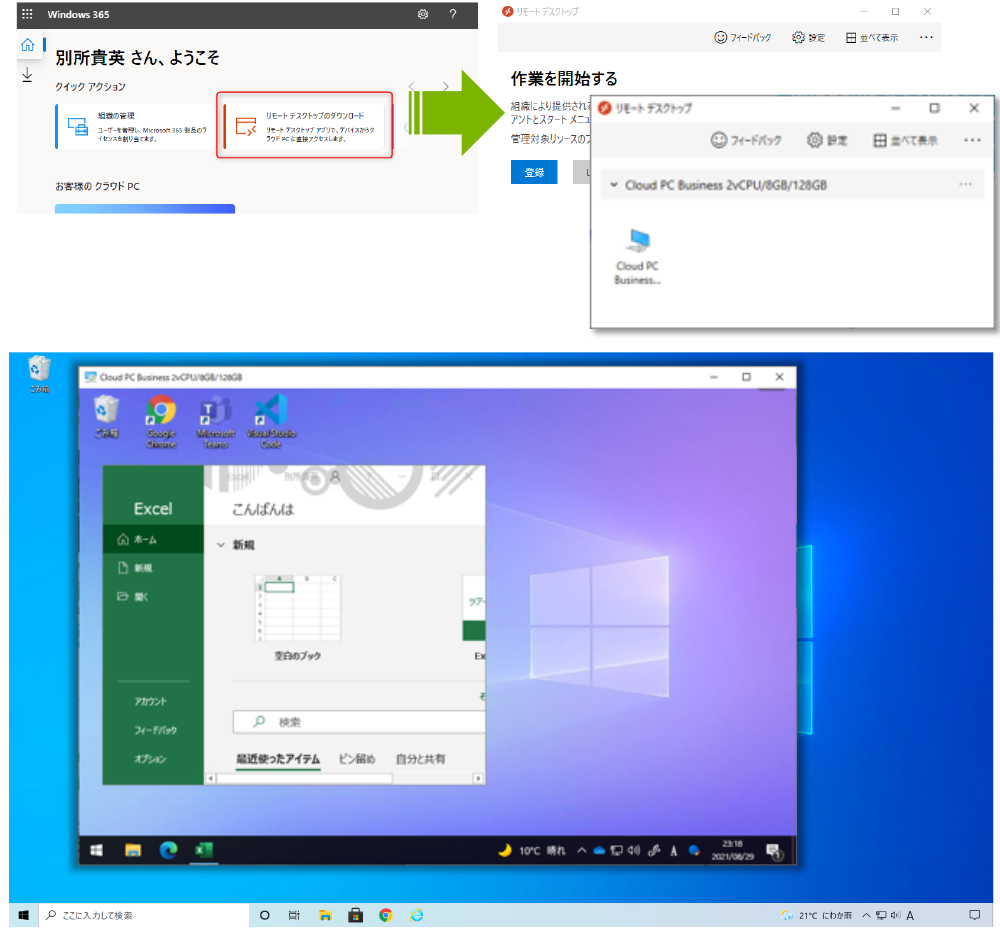Switch to the 最近使ったアイテム tab
Viewport: 1000px width, 944px height.
(x=277, y=758)
